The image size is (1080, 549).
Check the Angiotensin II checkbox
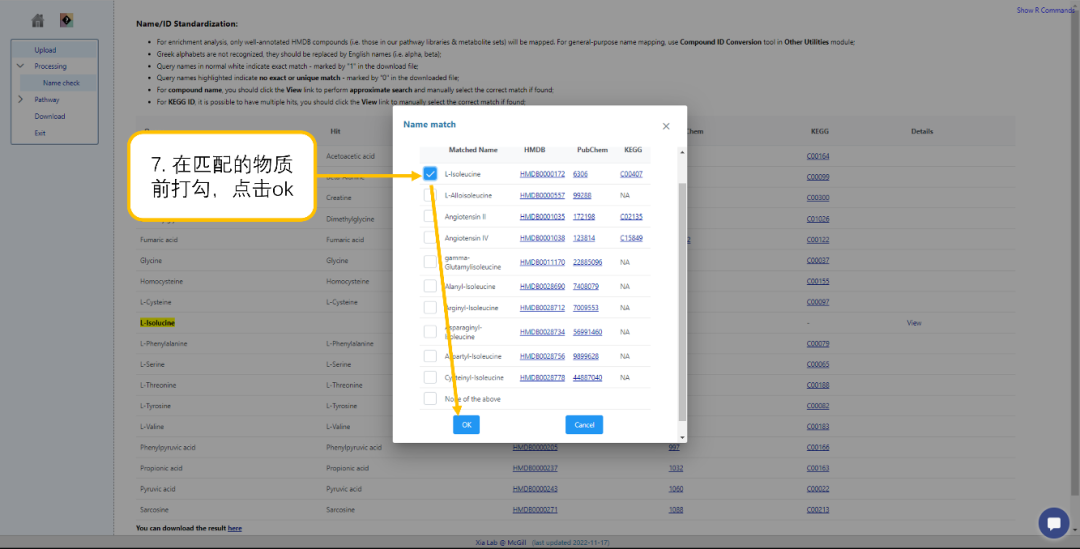click(x=430, y=216)
